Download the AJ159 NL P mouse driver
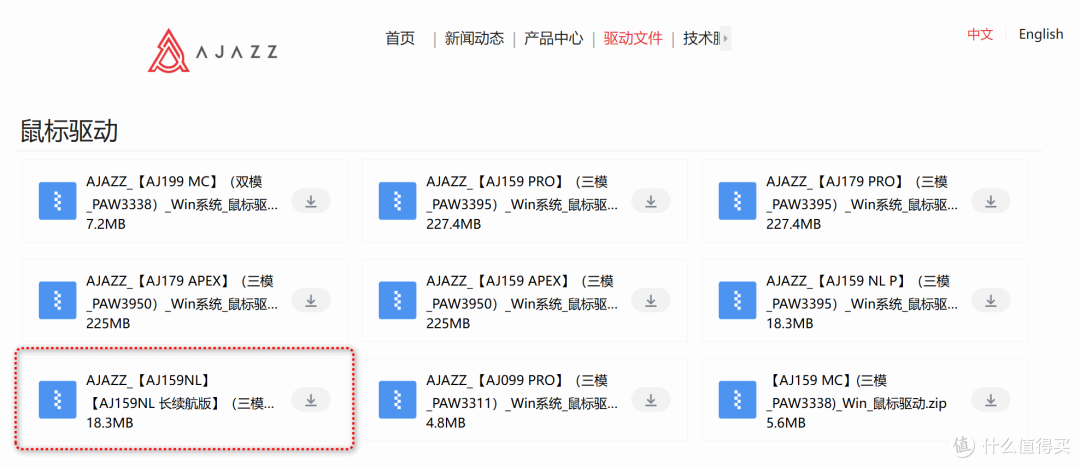This screenshot has height=468, width=1080. coord(990,301)
